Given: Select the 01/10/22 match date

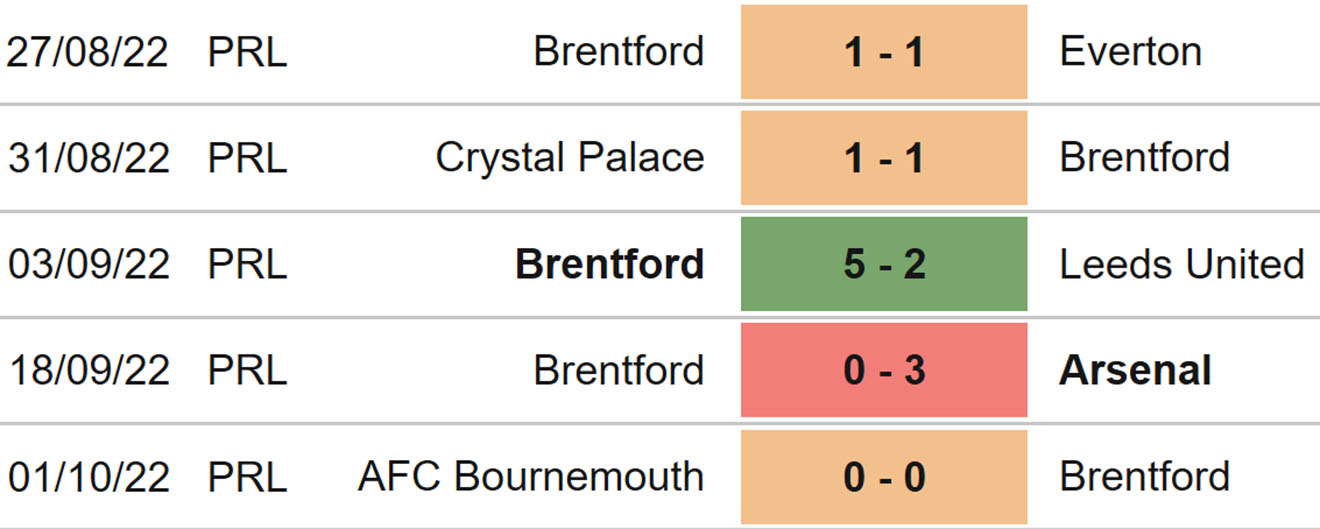Looking at the screenshot, I should click(x=88, y=476).
